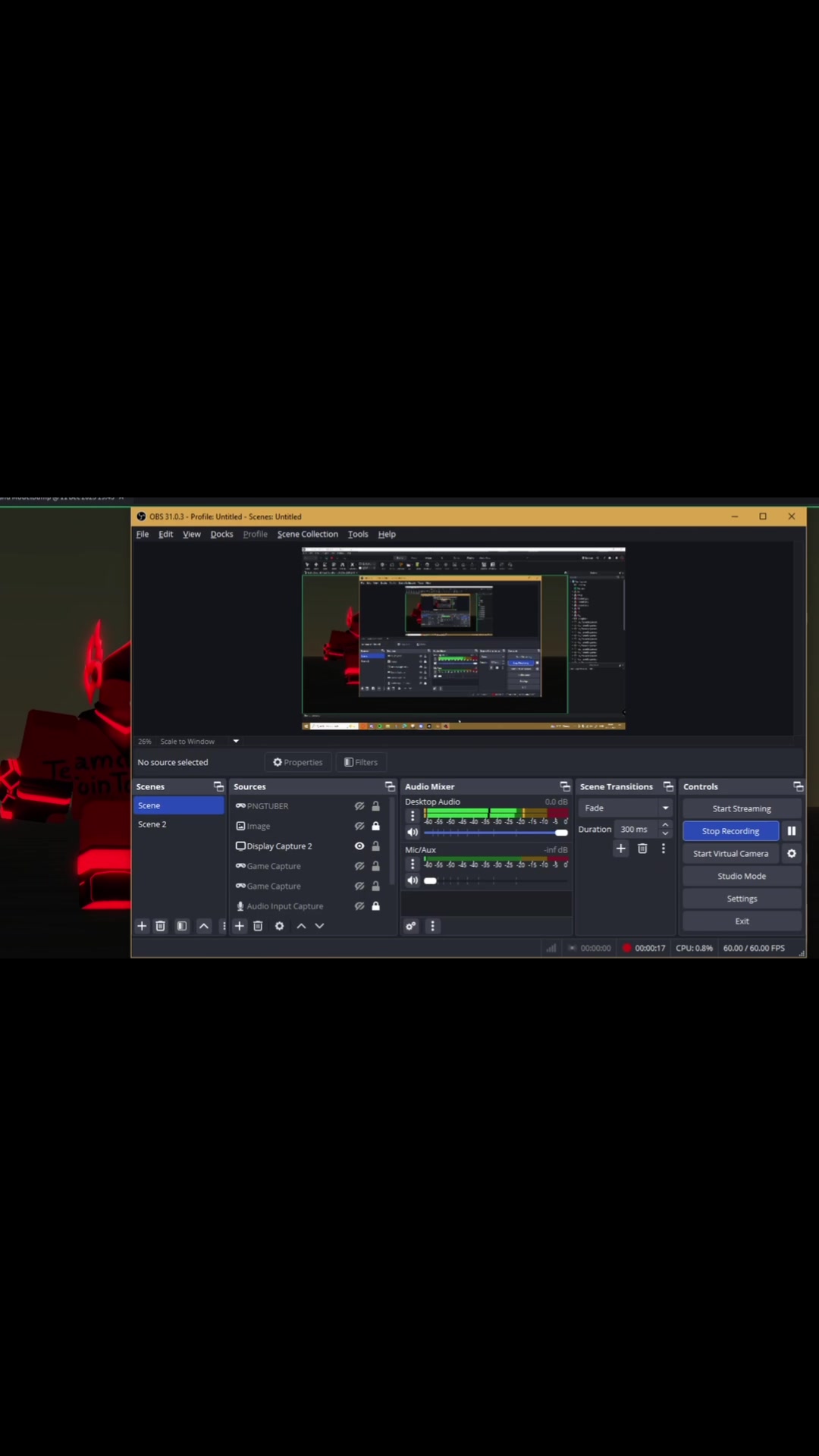Open Audio Mixer bottom three-dot menu

(x=433, y=926)
